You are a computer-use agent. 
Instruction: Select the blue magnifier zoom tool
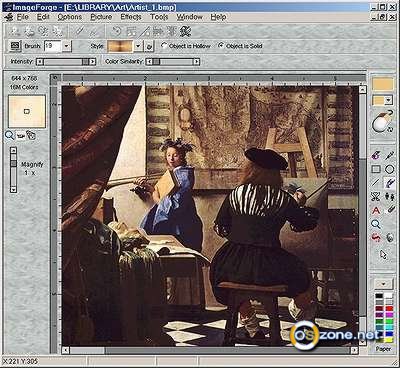click(x=376, y=224)
